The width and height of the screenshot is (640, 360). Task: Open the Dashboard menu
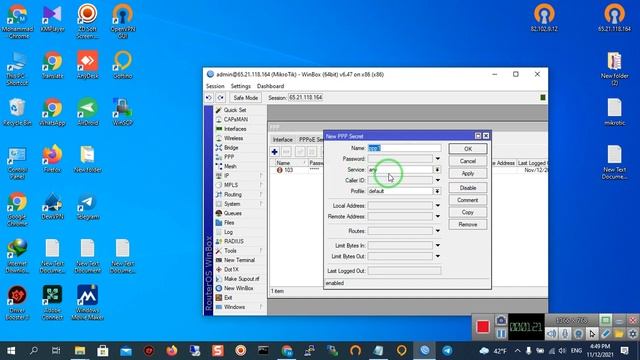[x=270, y=86]
